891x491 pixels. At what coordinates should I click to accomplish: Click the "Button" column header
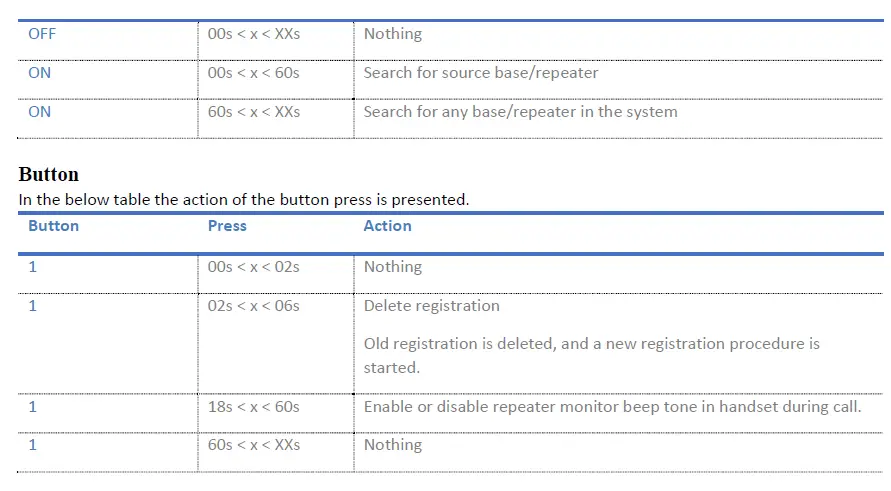[x=53, y=226]
